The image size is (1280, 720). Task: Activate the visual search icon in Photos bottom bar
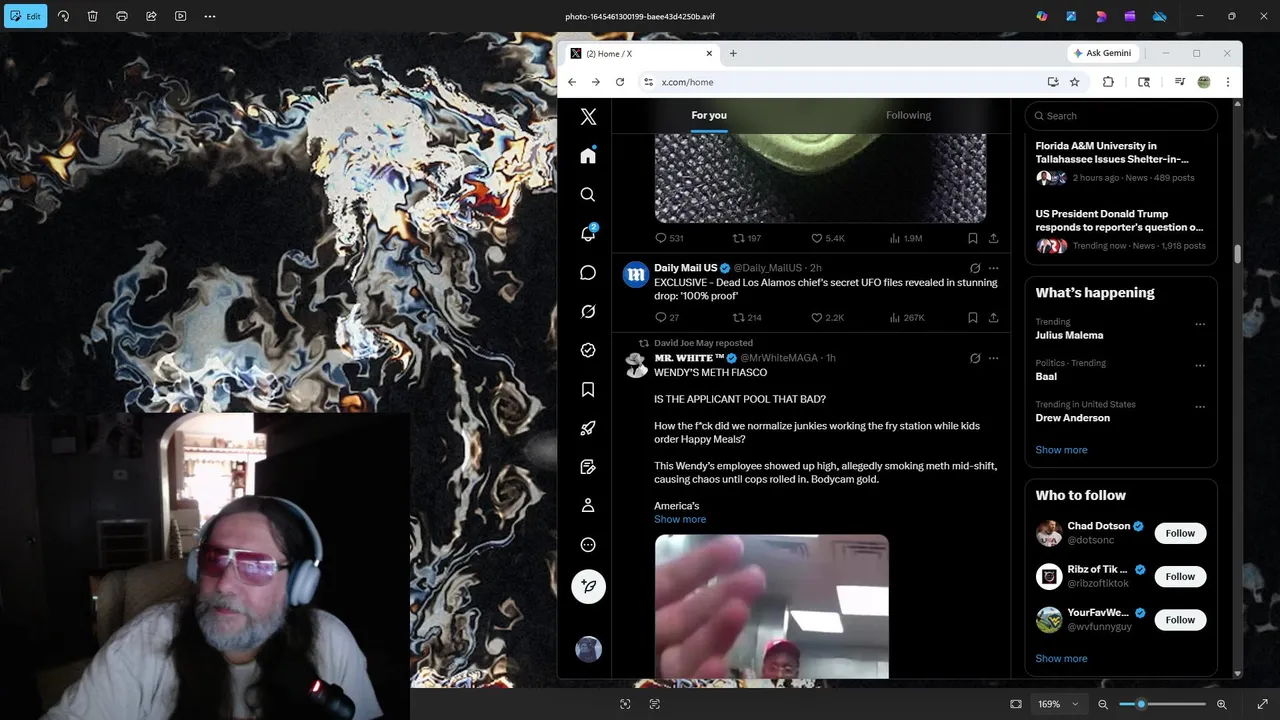coord(625,704)
